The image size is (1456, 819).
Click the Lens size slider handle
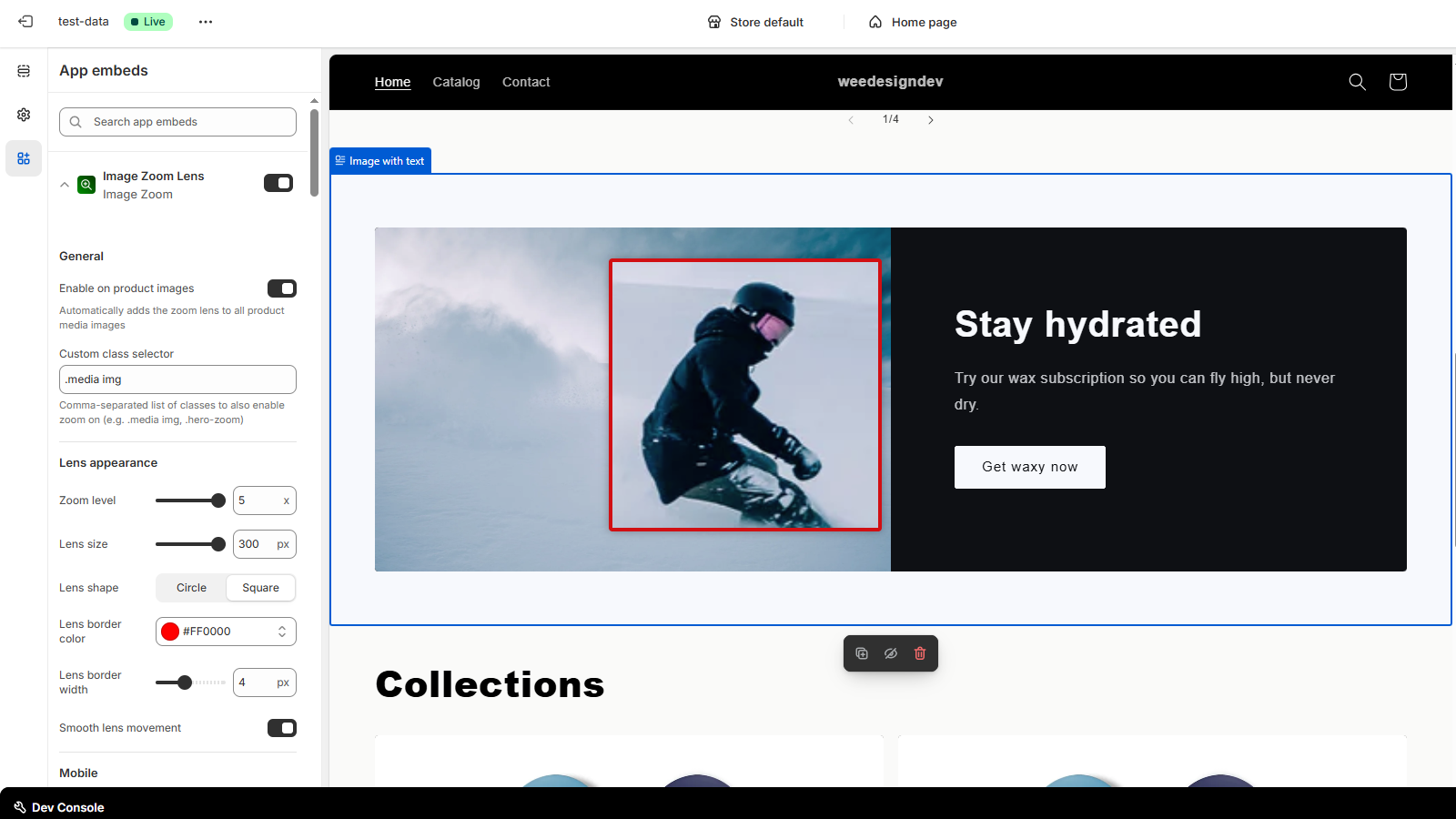218,544
